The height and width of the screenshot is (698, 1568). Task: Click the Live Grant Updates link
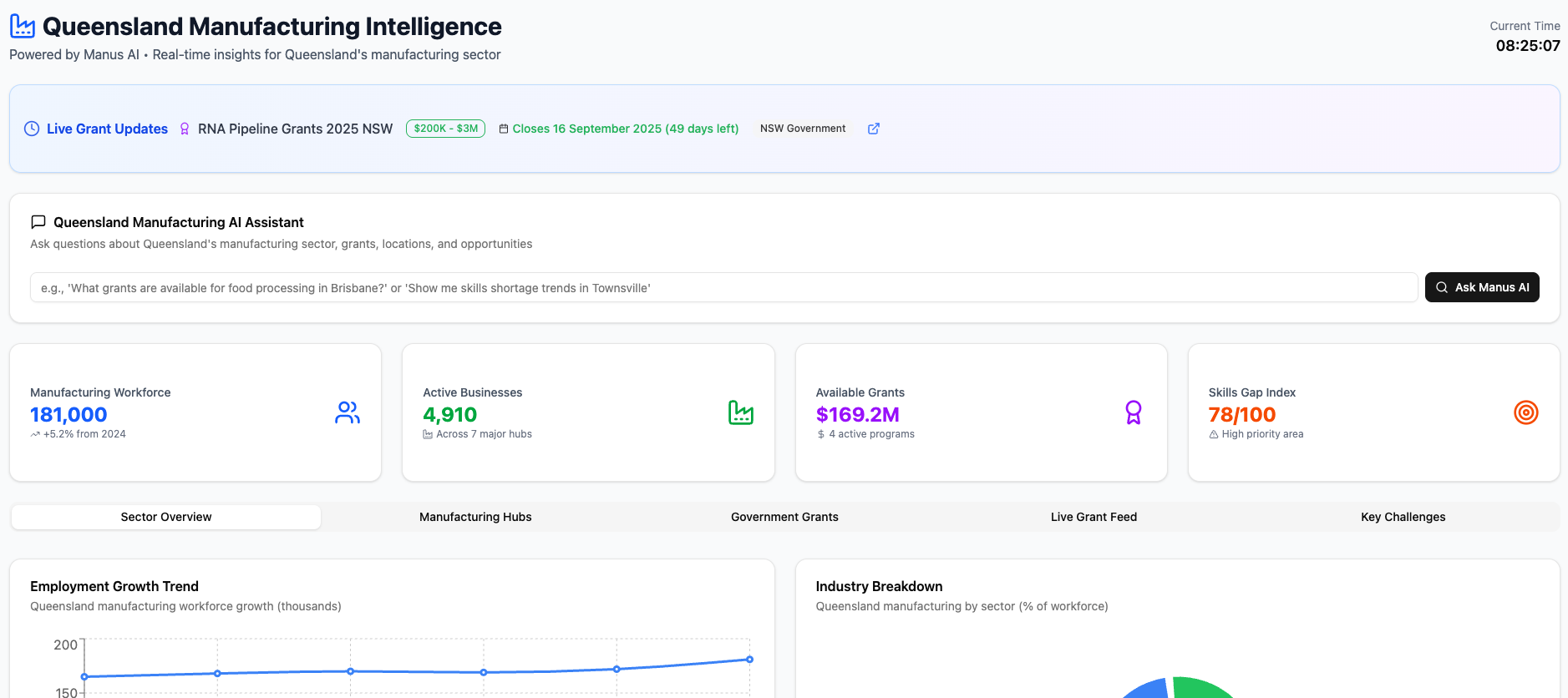tap(107, 129)
